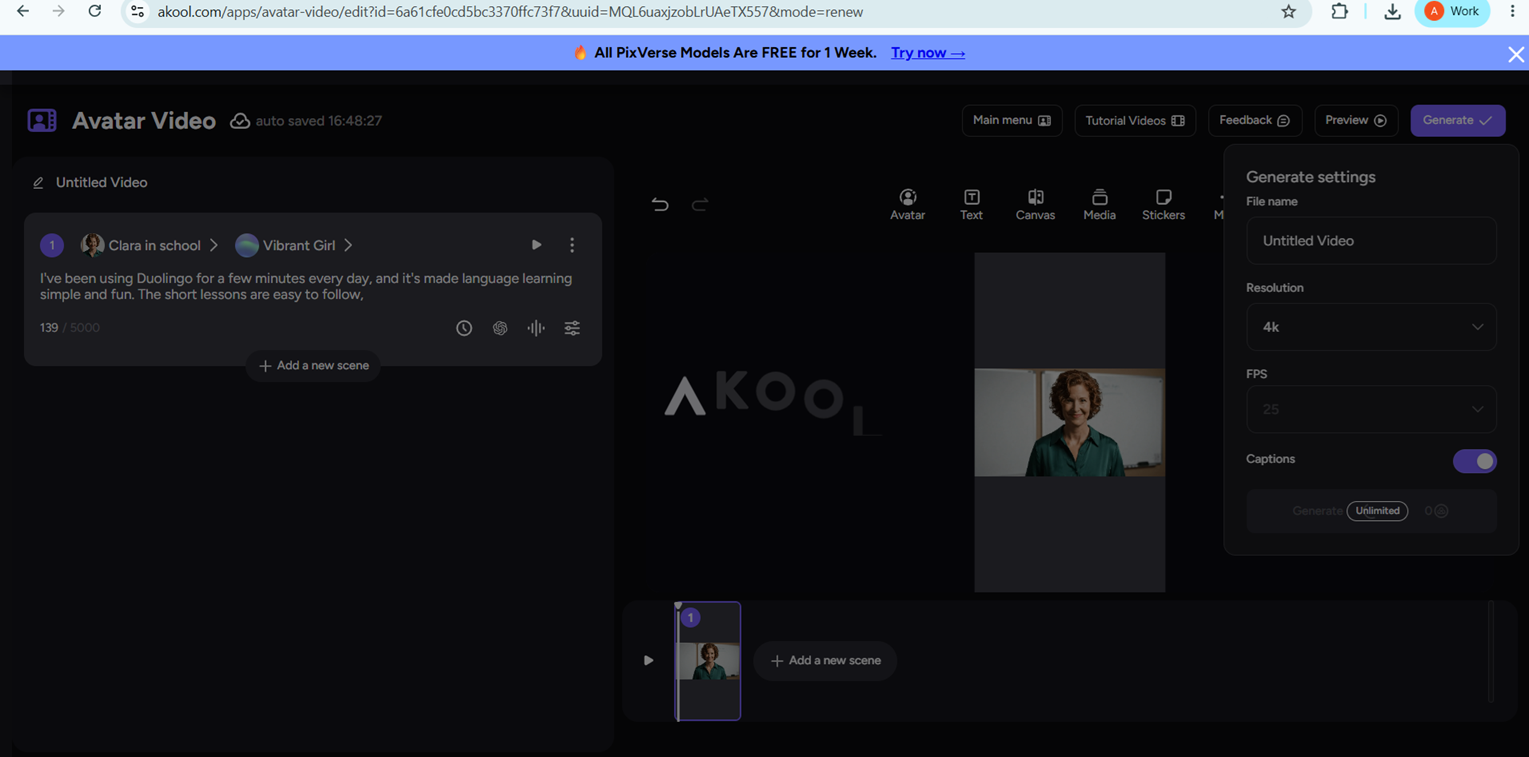Dismiss the PixVerse promo banner
This screenshot has width=1529, height=757.
click(x=1516, y=54)
